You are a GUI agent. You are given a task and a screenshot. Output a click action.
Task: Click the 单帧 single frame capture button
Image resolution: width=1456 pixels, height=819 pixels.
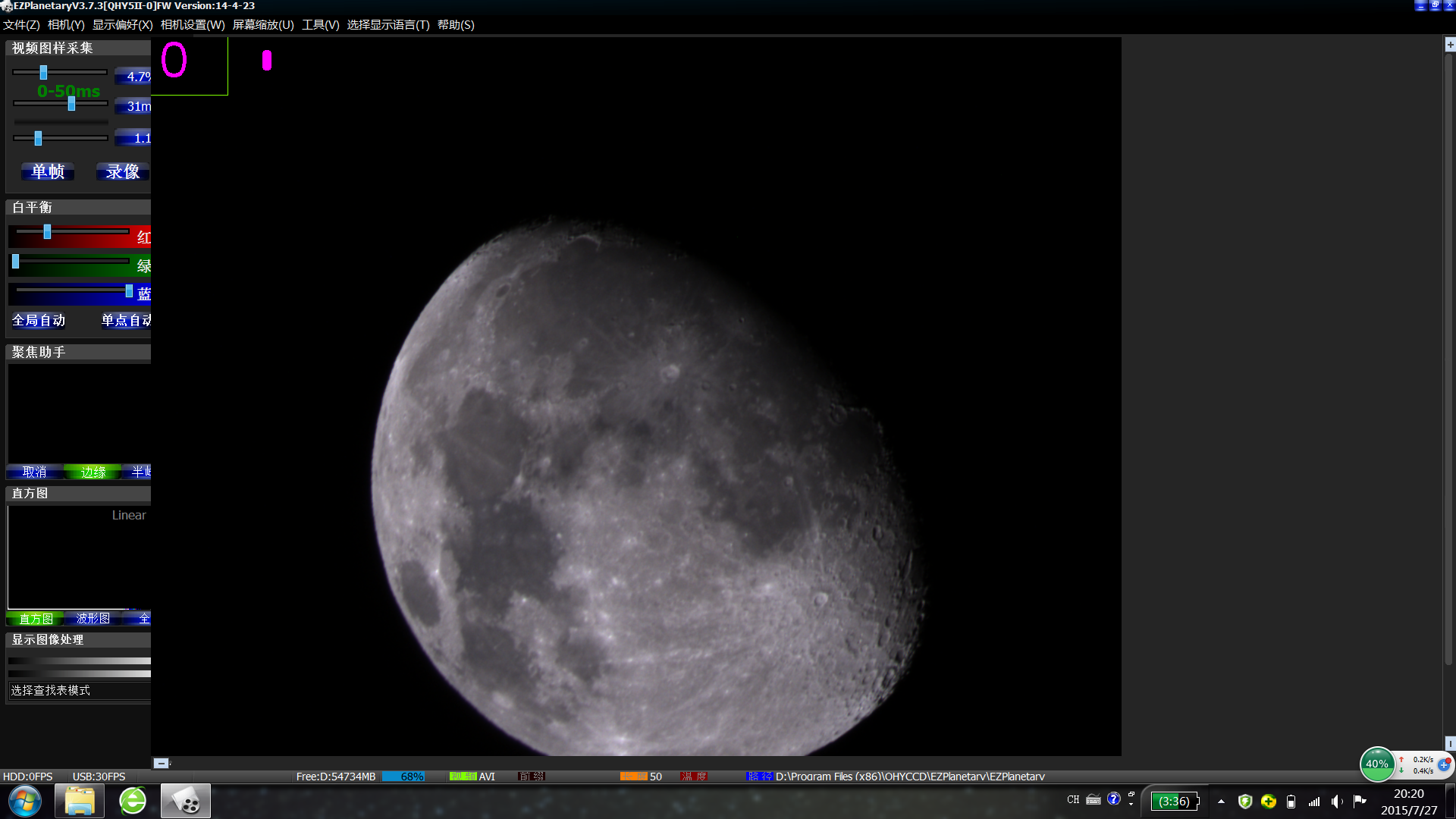click(48, 171)
